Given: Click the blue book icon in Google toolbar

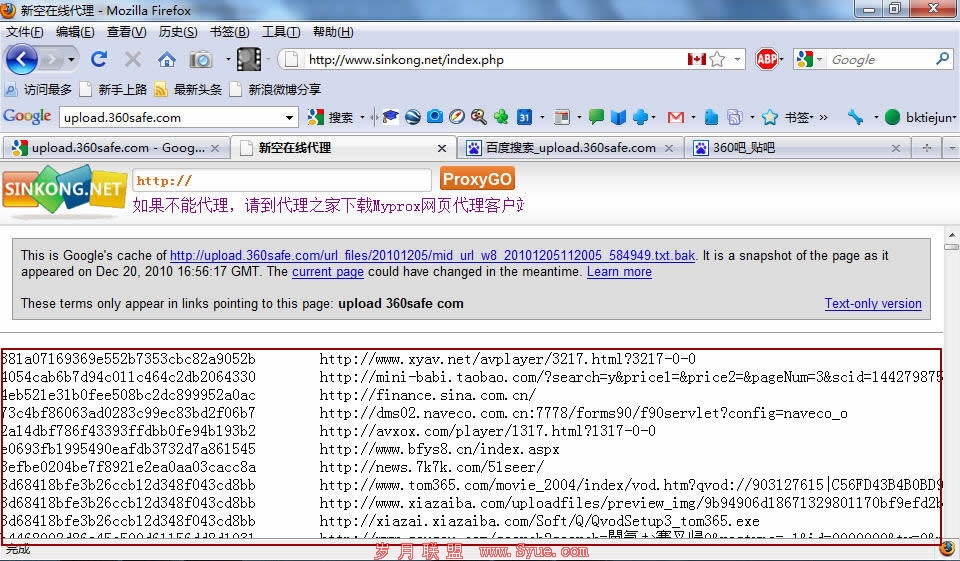Looking at the screenshot, I should (x=618, y=116).
